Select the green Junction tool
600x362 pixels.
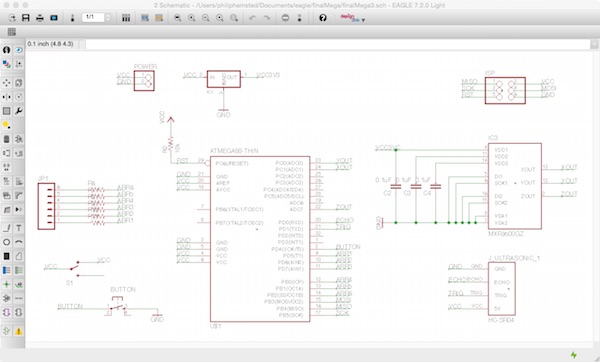point(7,284)
